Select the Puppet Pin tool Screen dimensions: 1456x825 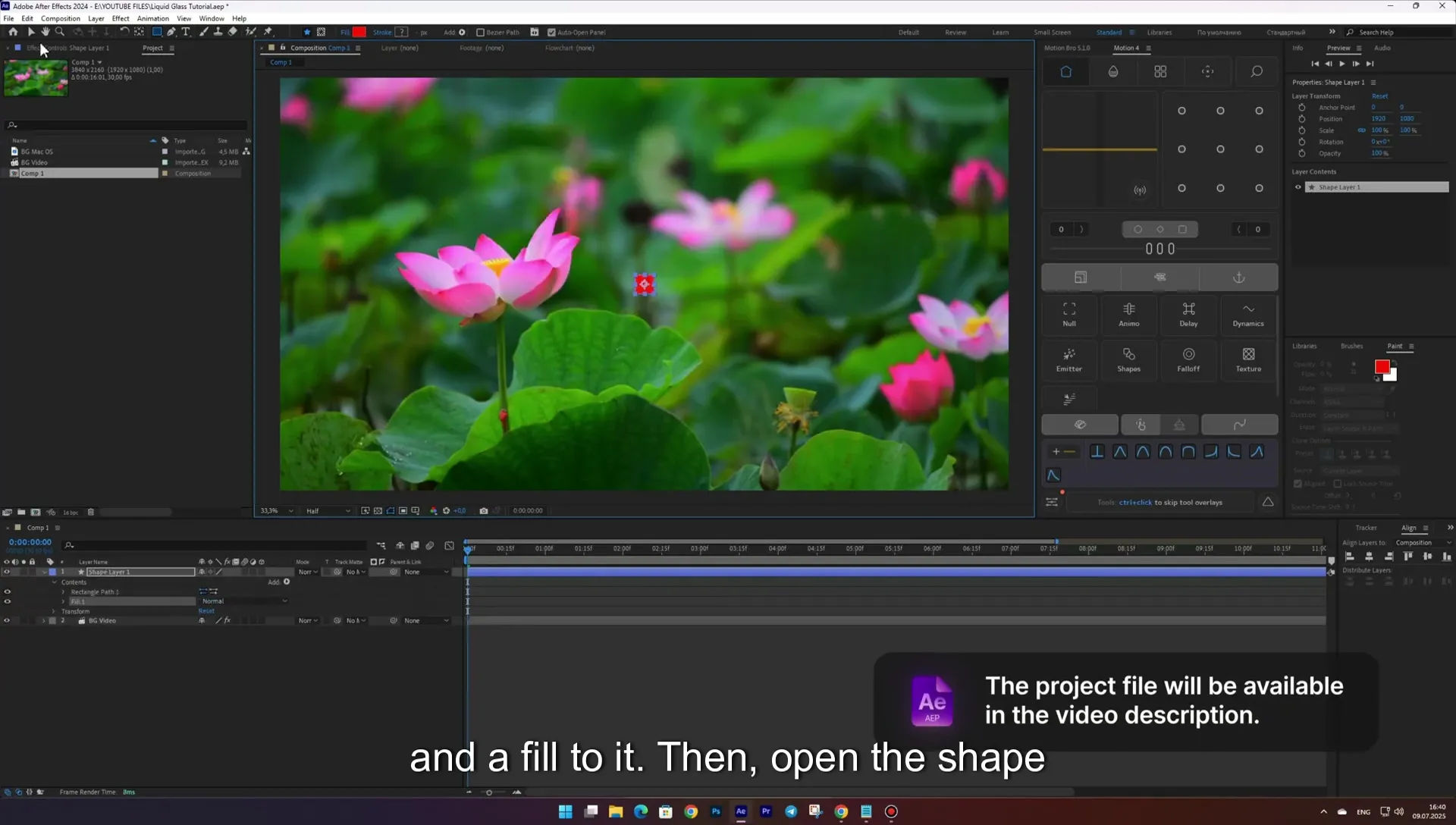pyautogui.click(x=268, y=32)
